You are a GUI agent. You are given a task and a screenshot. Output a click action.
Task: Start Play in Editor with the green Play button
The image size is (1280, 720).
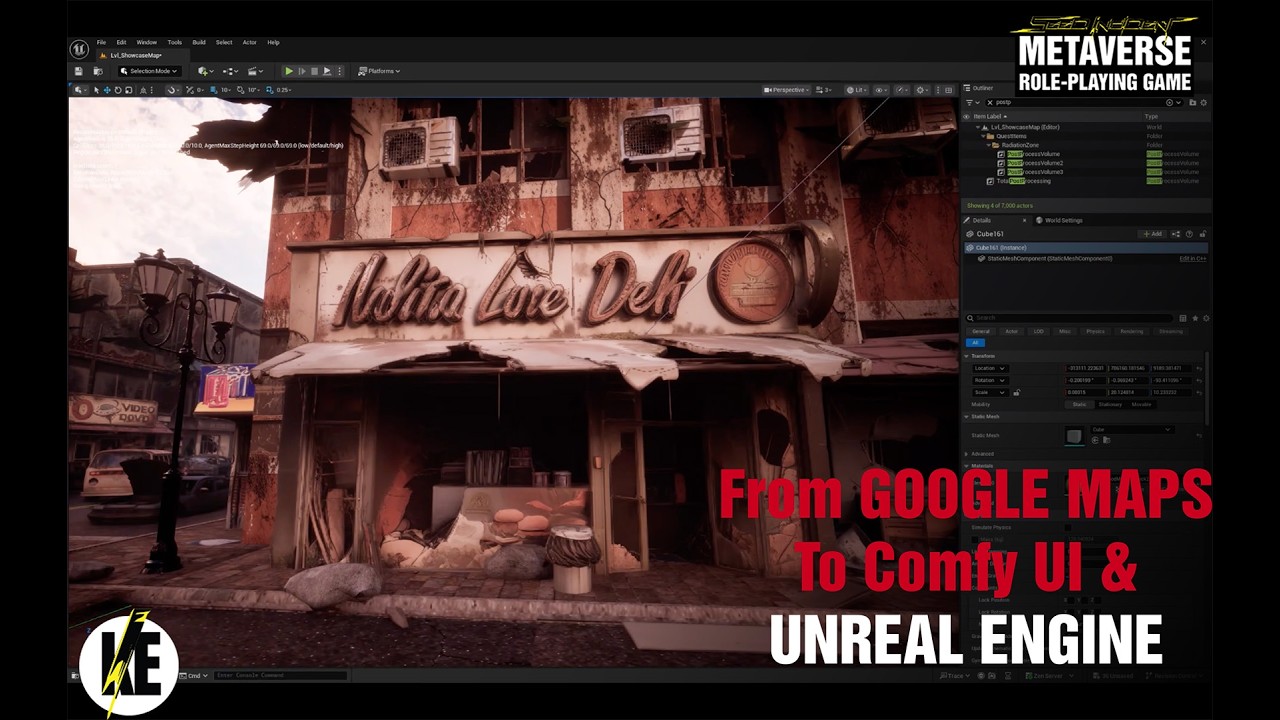pos(289,71)
